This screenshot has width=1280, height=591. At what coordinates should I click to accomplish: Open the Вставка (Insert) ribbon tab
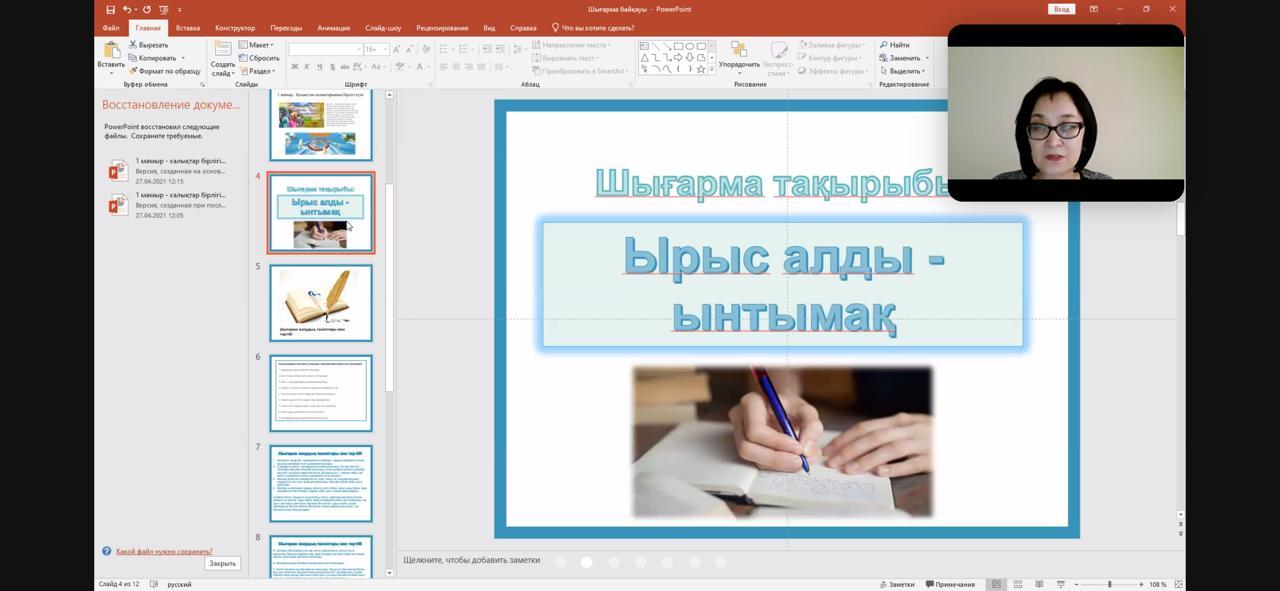(188, 28)
